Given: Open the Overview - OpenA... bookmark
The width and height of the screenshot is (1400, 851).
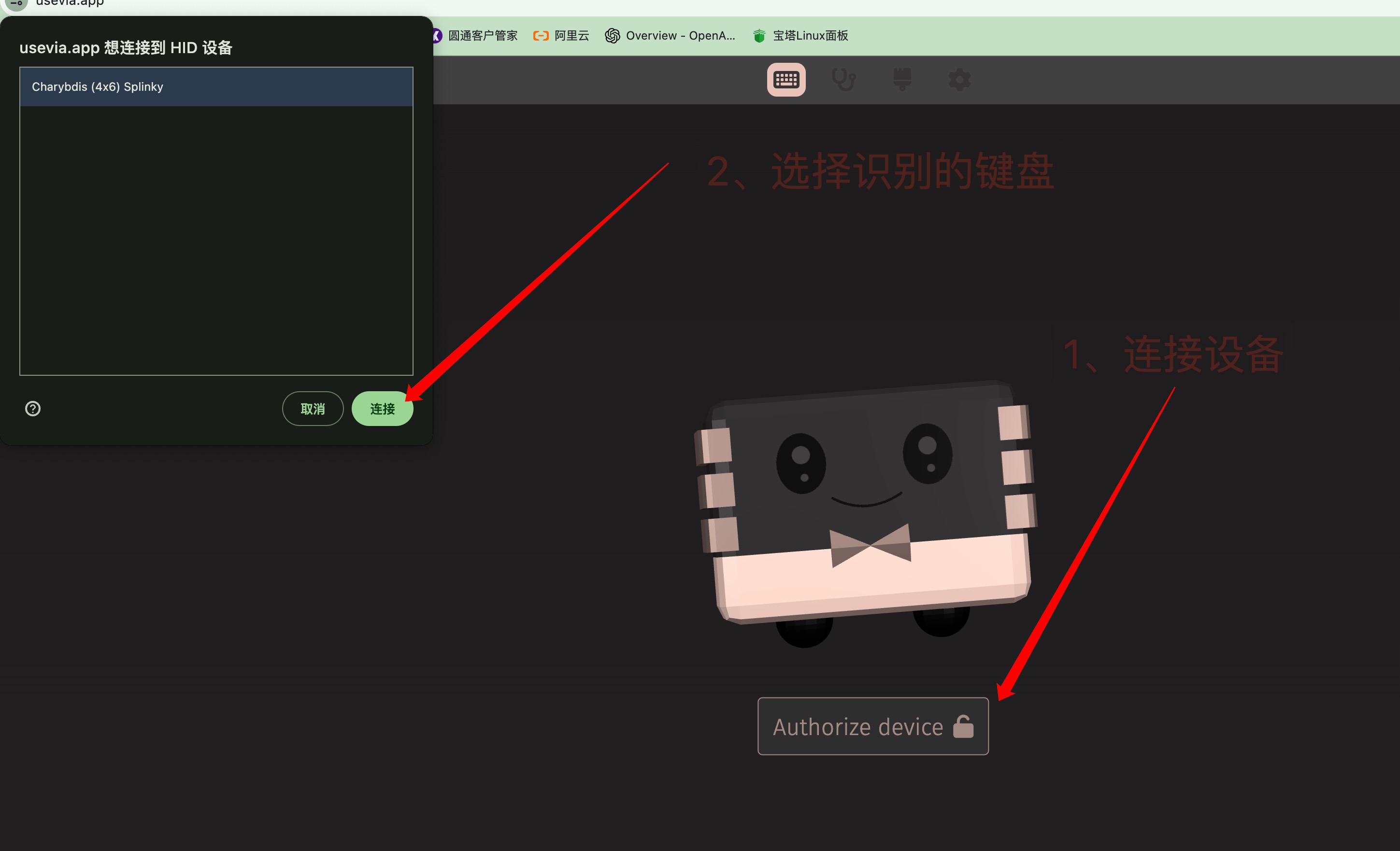Looking at the screenshot, I should 671,36.
